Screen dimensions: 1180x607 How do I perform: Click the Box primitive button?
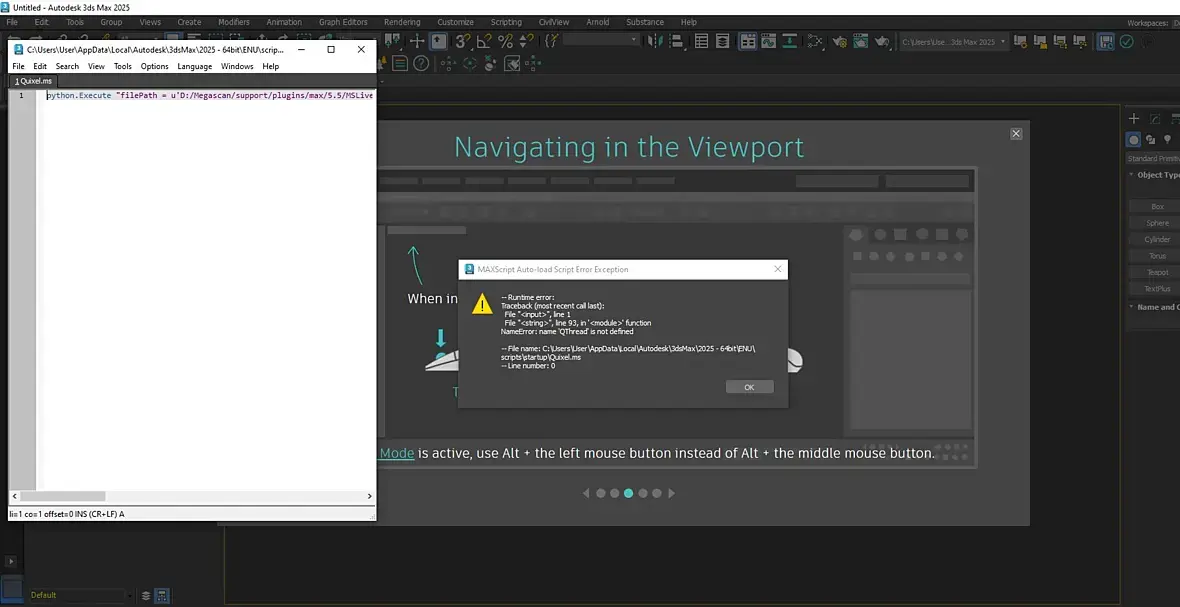(1157, 206)
